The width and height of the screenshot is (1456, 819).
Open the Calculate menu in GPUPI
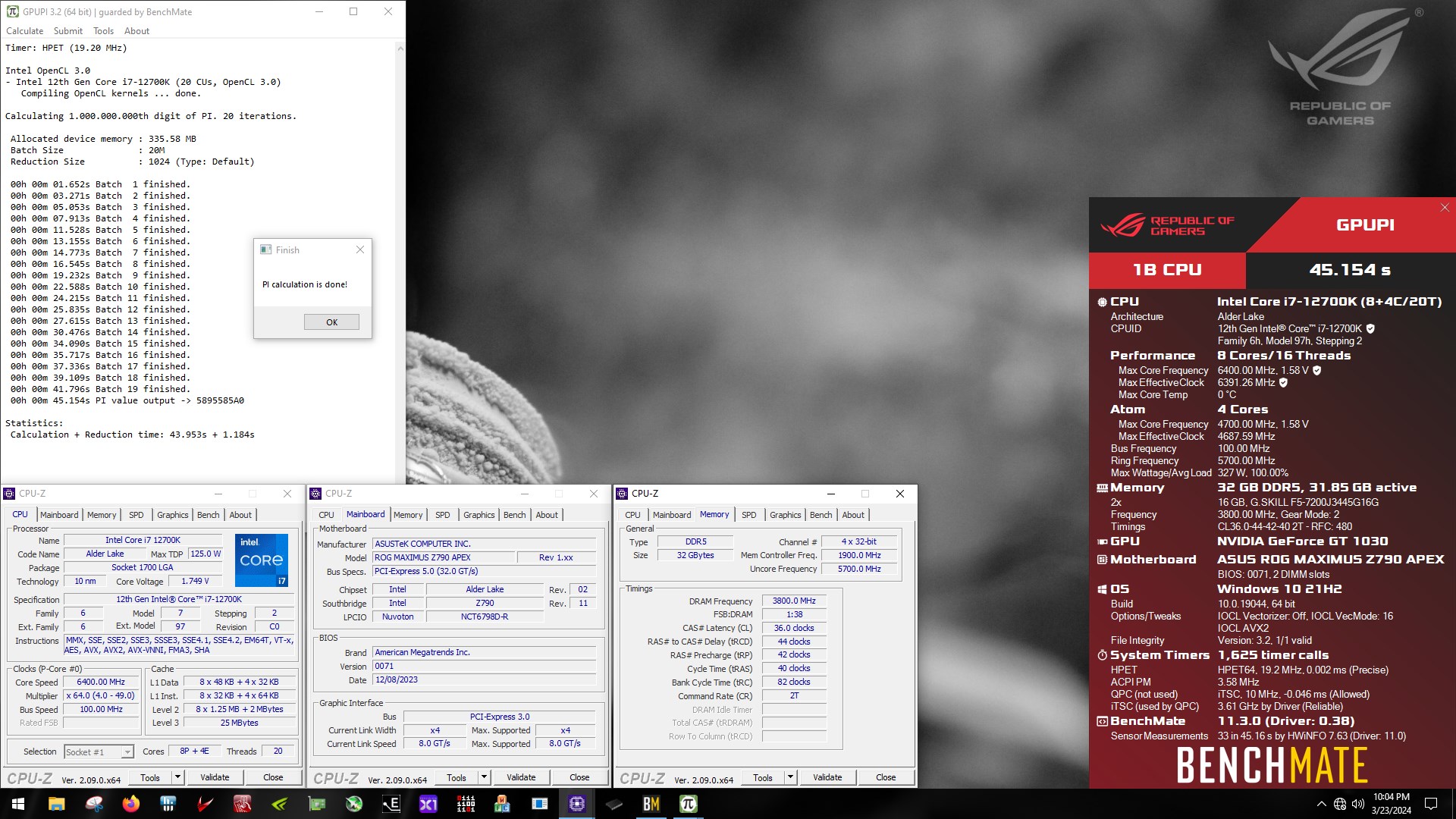[25, 31]
